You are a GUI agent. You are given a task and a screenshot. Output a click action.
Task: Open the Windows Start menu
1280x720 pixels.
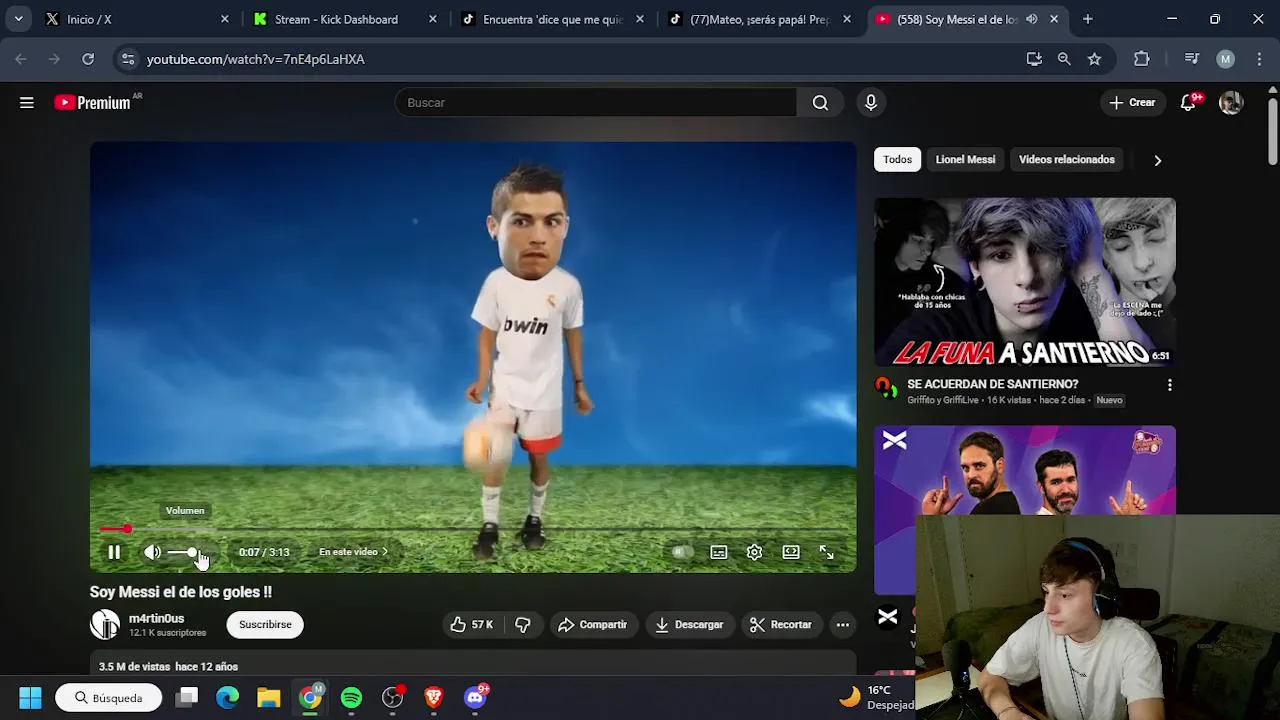tap(30, 698)
